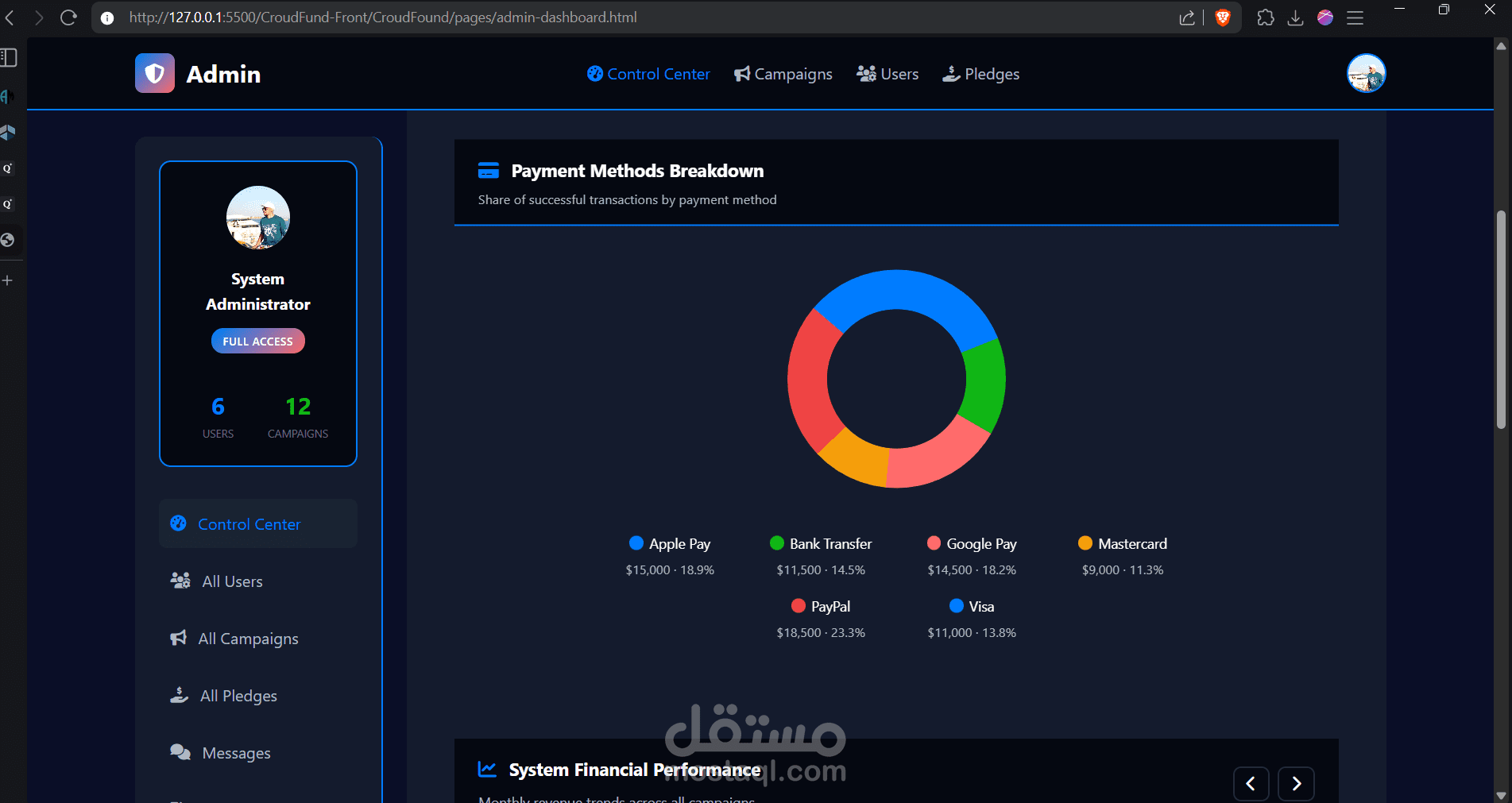Click the page vertical scrollbar thumb
Screen dimensions: 1512x803
pyautogui.click(x=1501, y=319)
